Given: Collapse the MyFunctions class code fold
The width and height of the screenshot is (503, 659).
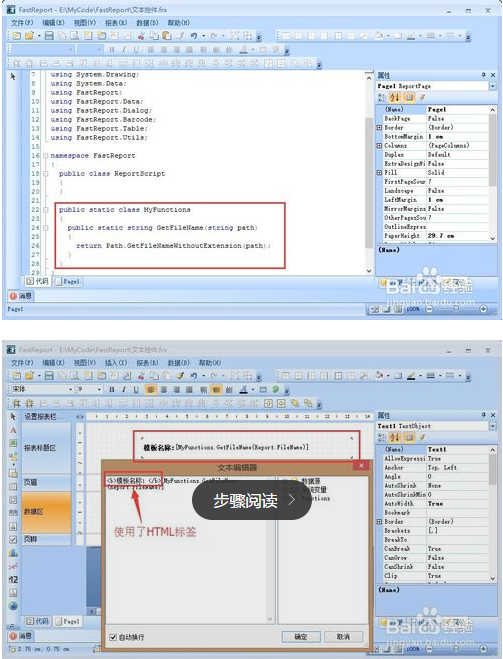Looking at the screenshot, I should point(46,209).
